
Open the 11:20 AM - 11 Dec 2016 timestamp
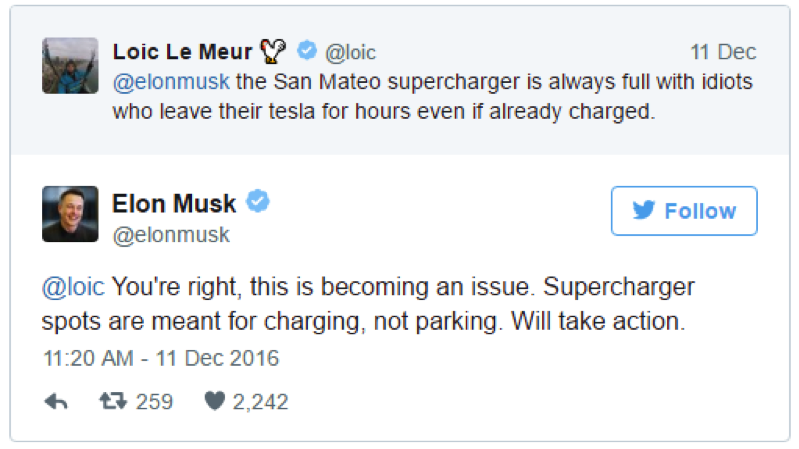pos(160,357)
